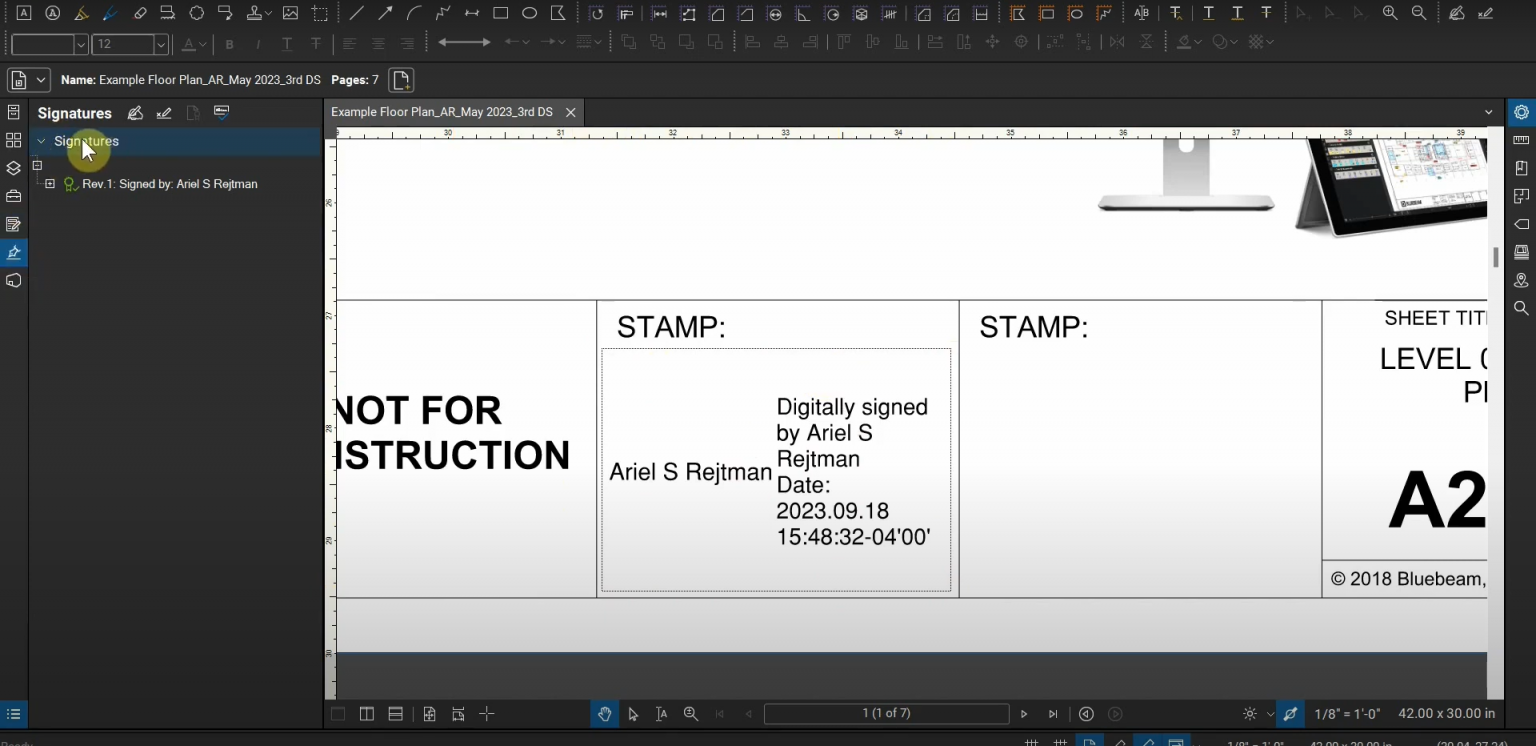Image resolution: width=1536 pixels, height=746 pixels.
Task: Toggle bold text formatting
Action: [229, 44]
